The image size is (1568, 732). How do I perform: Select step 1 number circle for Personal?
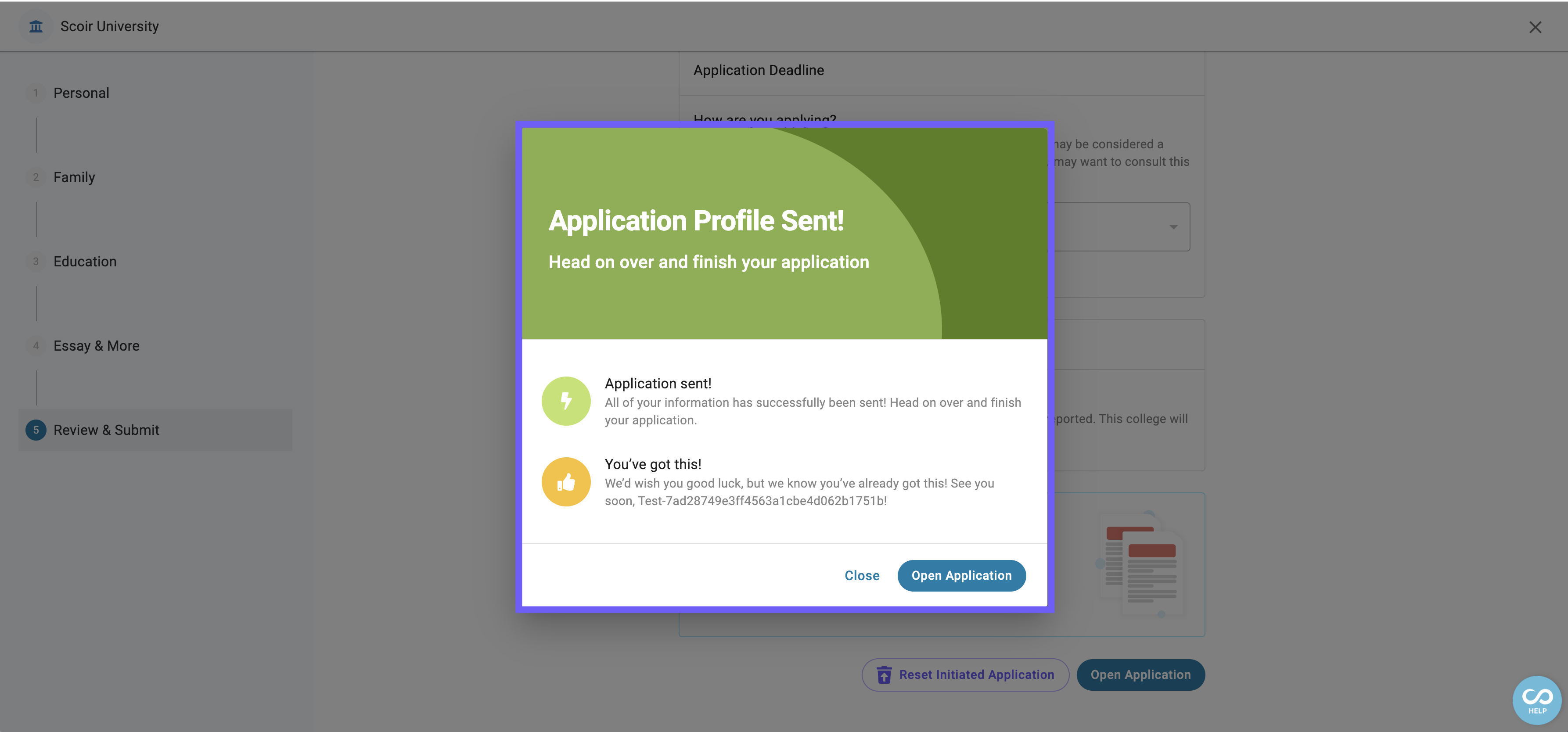pos(36,93)
